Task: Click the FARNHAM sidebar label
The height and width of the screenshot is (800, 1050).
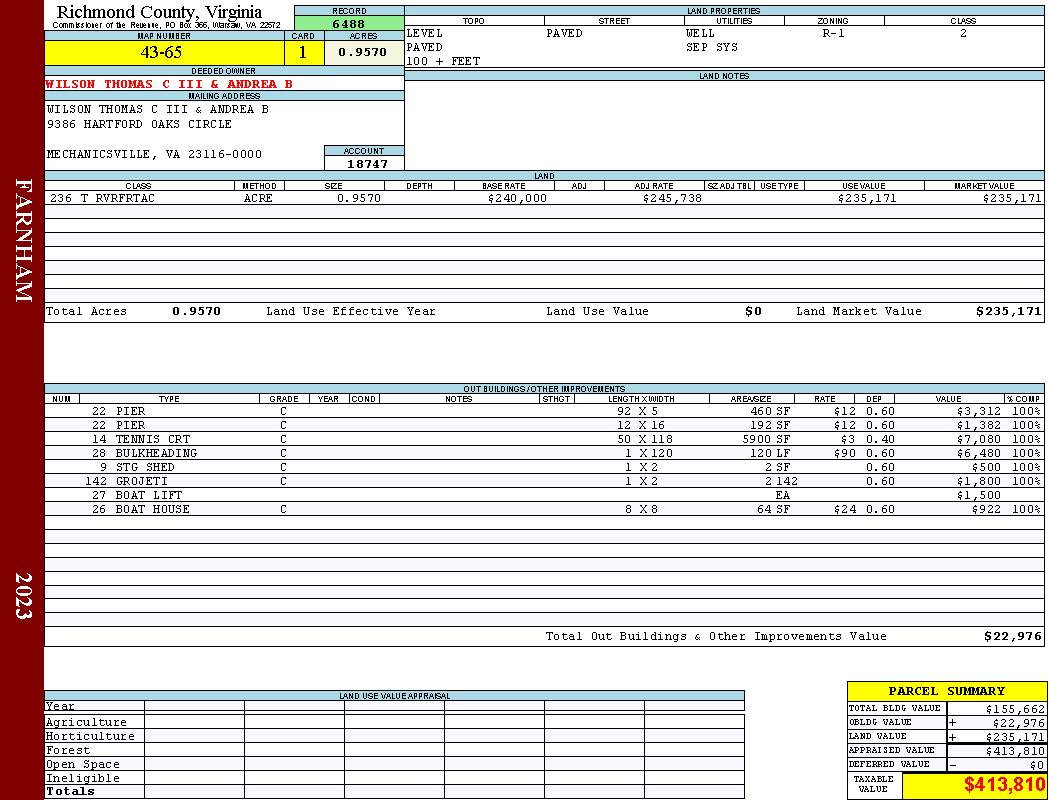Action: pyautogui.click(x=23, y=240)
